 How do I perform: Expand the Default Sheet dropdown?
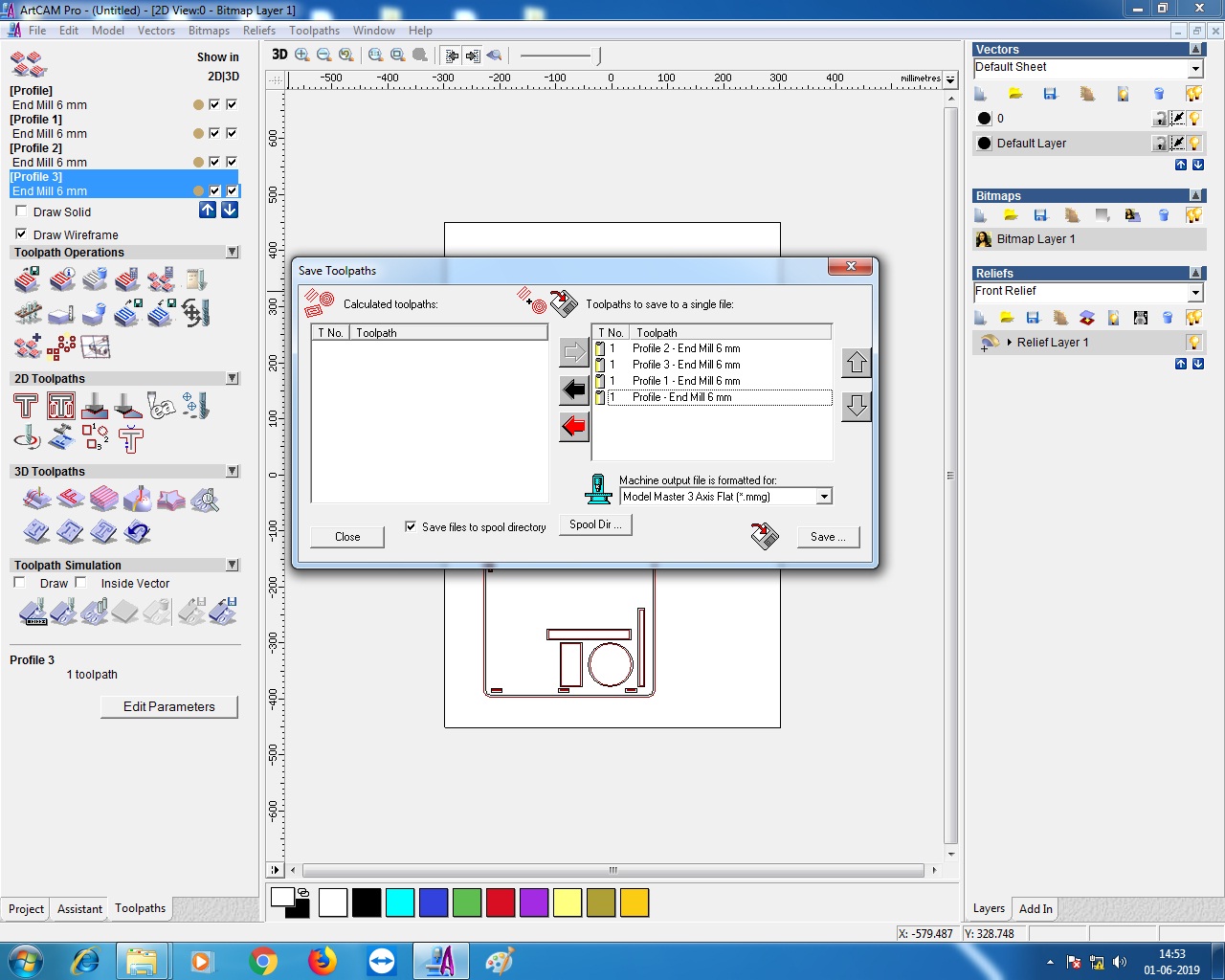(1195, 68)
